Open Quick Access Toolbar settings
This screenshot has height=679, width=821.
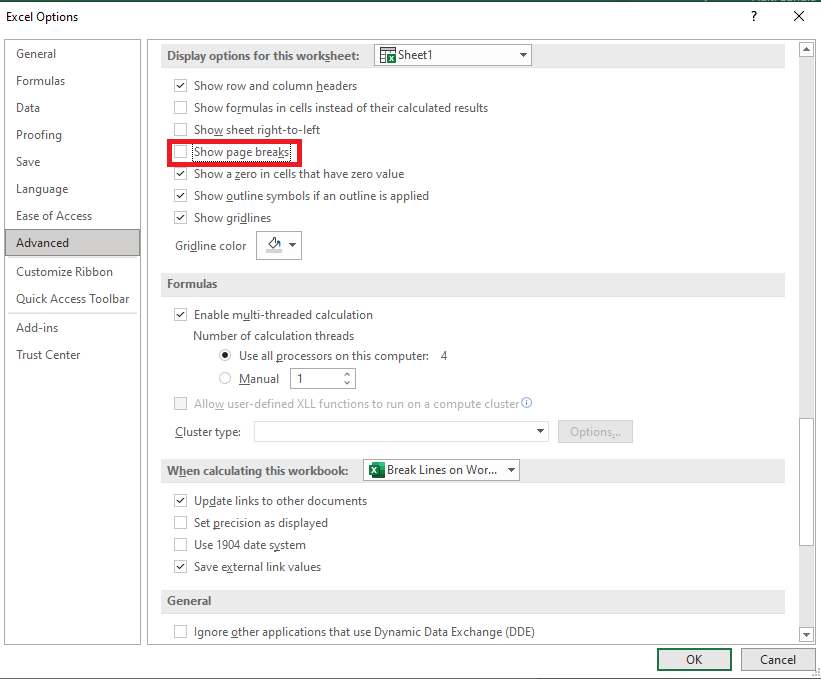point(72,298)
